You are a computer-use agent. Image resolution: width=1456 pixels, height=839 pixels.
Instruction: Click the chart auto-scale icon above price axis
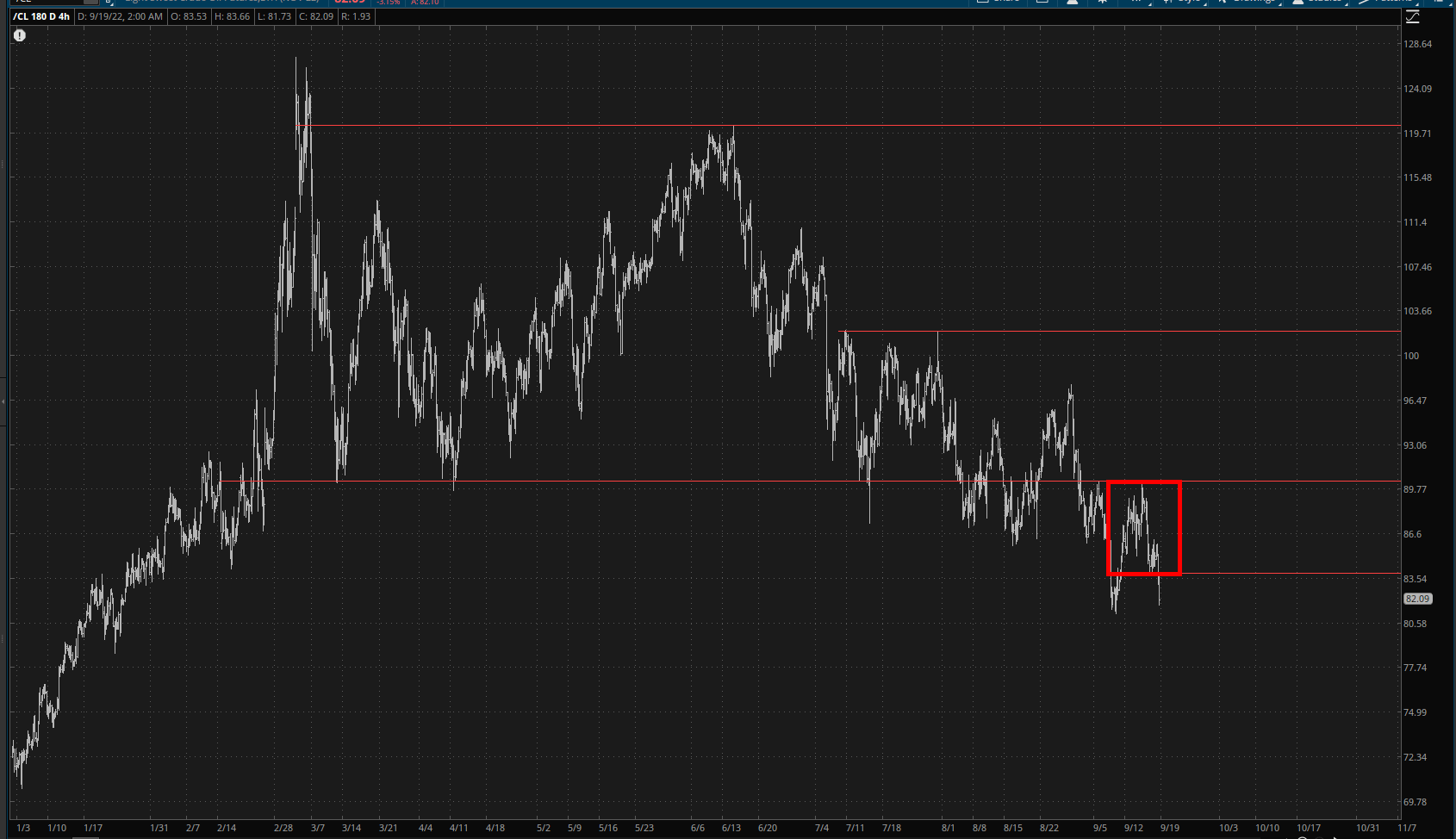tap(1412, 17)
